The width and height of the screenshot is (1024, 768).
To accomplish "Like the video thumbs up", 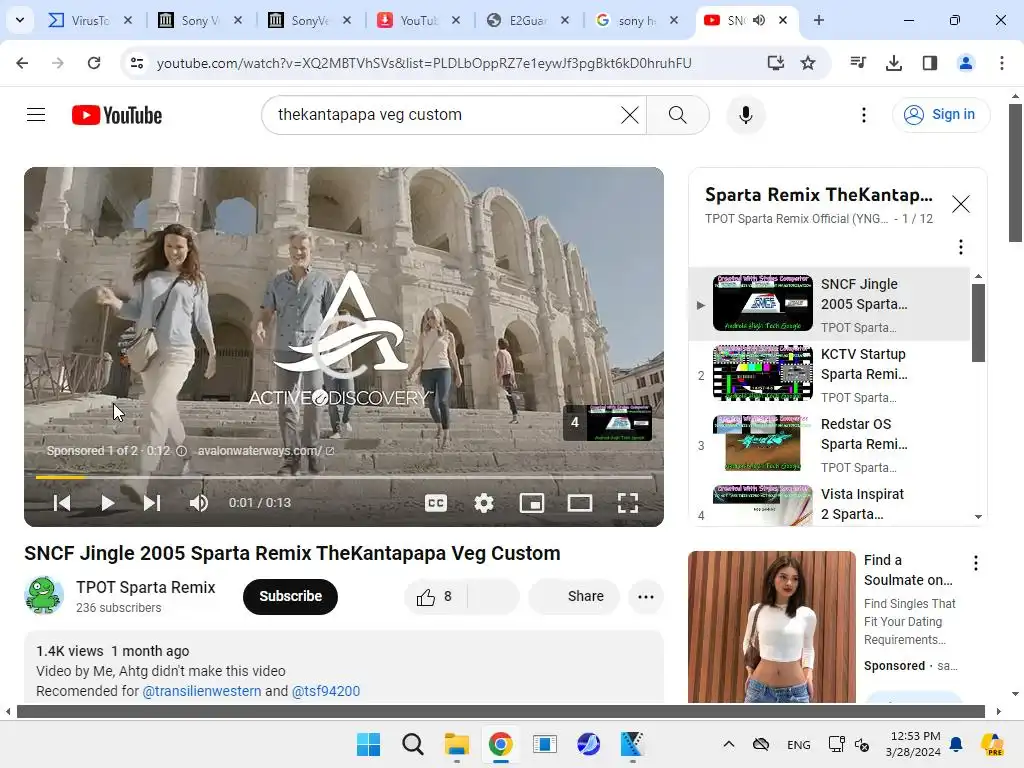I will coord(435,596).
